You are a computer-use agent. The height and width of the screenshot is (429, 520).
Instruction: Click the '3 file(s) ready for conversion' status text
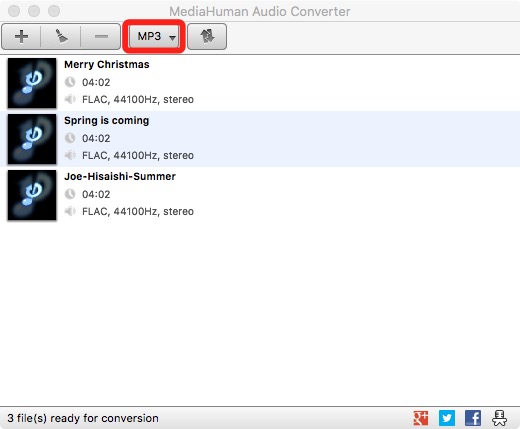[x=83, y=418]
